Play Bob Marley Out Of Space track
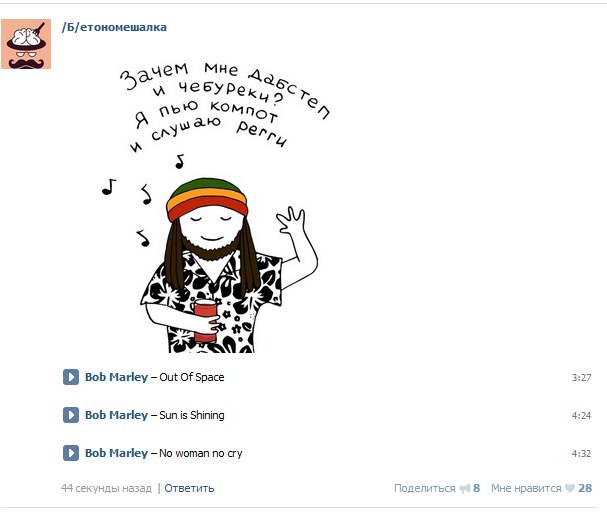This screenshot has height=514, width=607. click(71, 377)
